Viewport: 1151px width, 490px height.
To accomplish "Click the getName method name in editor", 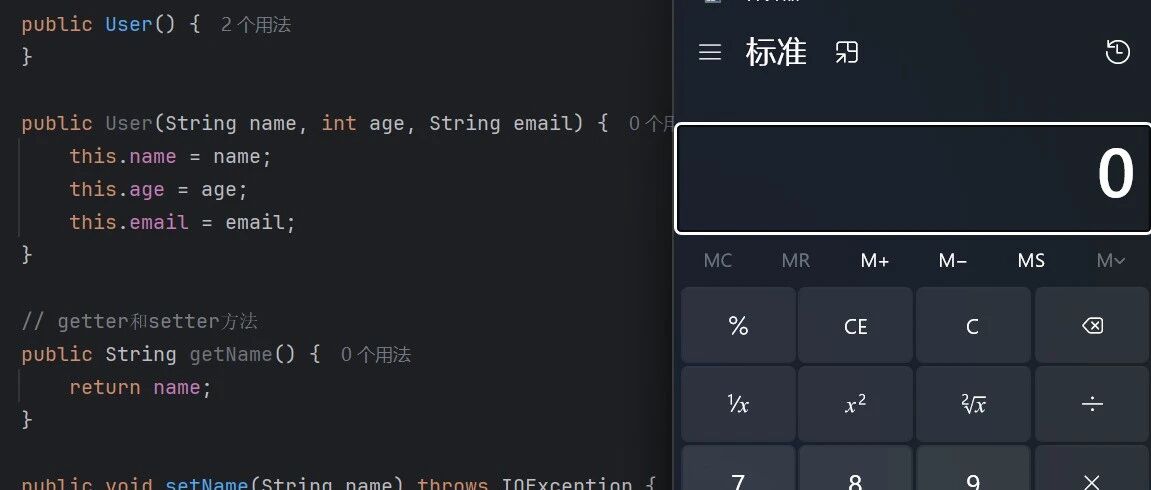I will (x=231, y=355).
